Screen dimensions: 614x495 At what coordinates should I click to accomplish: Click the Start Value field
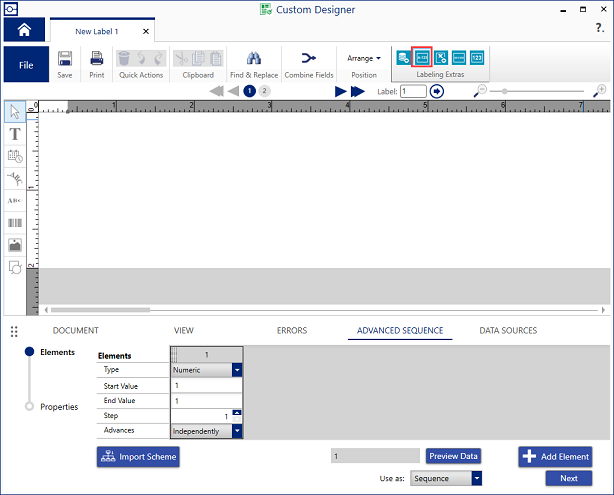[x=206, y=386]
